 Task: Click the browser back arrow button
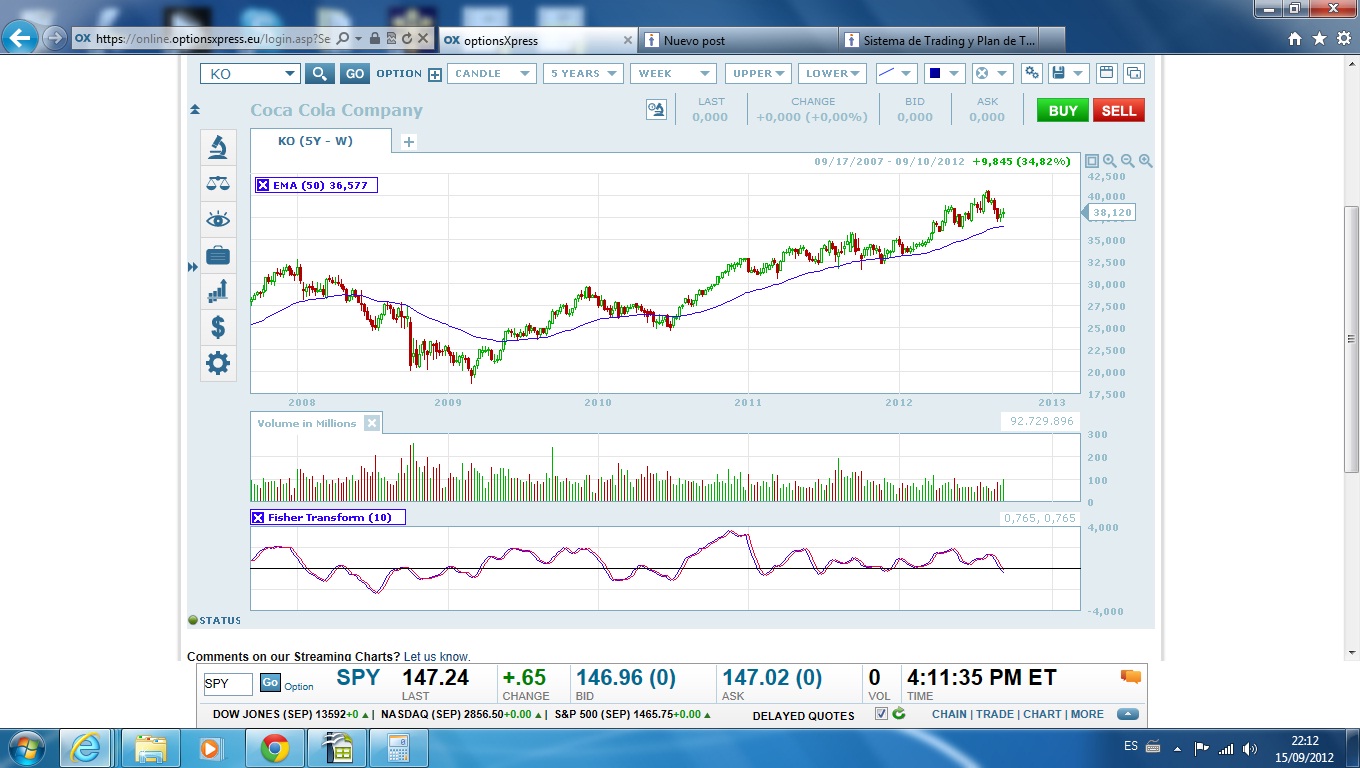click(x=20, y=39)
